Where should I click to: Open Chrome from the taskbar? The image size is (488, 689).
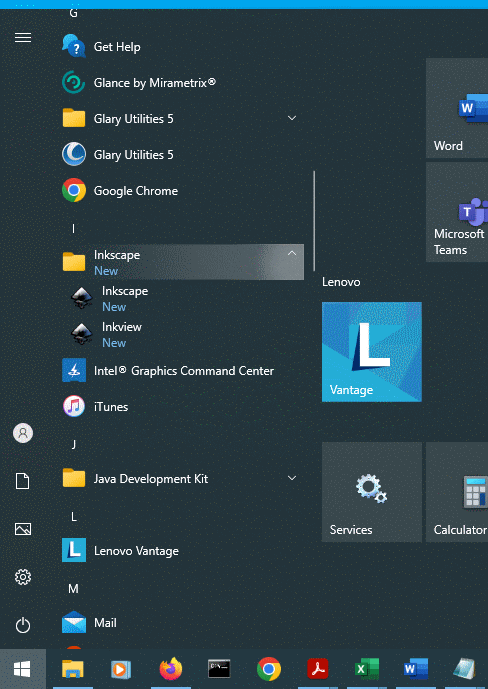point(269,669)
